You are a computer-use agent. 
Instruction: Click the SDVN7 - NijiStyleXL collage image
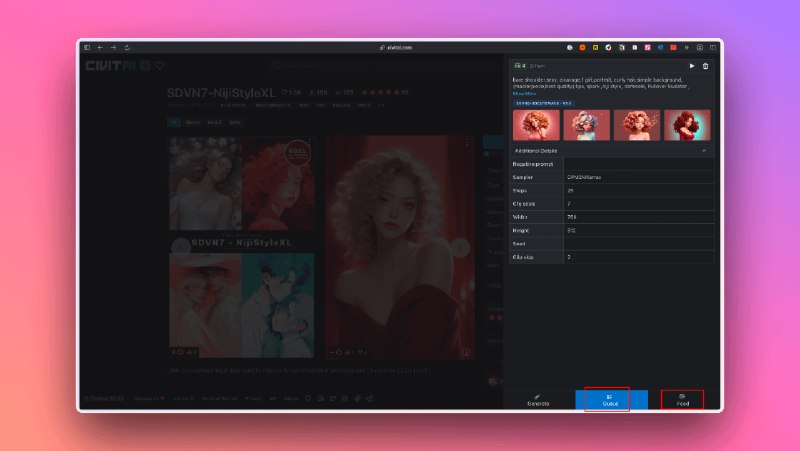242,247
